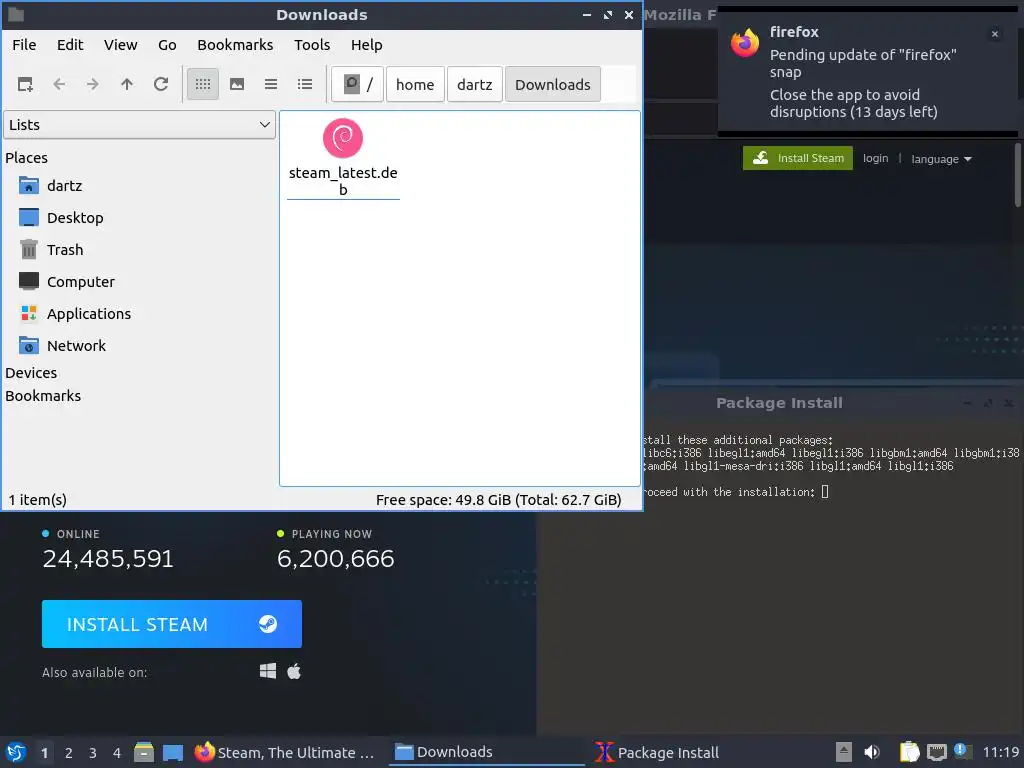Open the update notifier tray icon
This screenshot has height=768, width=1024.
(x=962, y=751)
